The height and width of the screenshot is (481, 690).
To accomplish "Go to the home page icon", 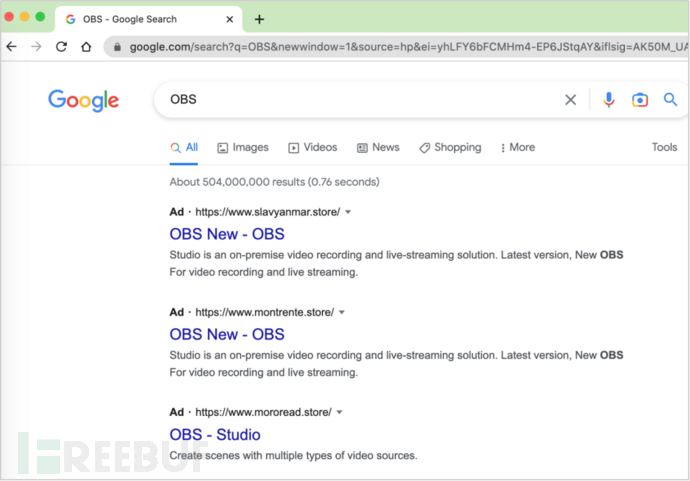I will click(x=86, y=46).
